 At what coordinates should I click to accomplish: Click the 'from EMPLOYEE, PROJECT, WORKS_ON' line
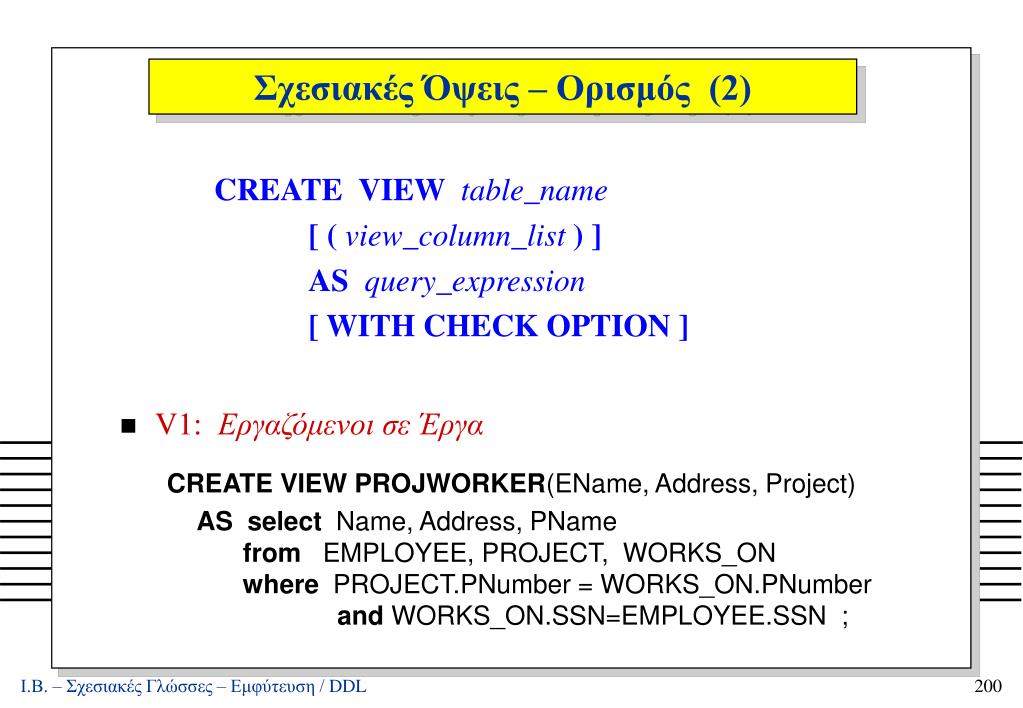click(509, 553)
